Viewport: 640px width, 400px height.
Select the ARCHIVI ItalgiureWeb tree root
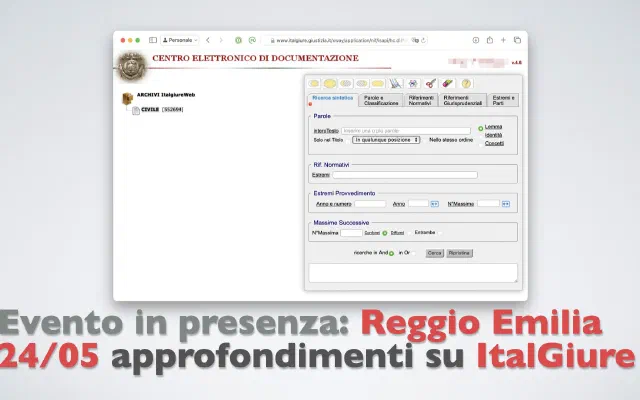tap(166, 95)
